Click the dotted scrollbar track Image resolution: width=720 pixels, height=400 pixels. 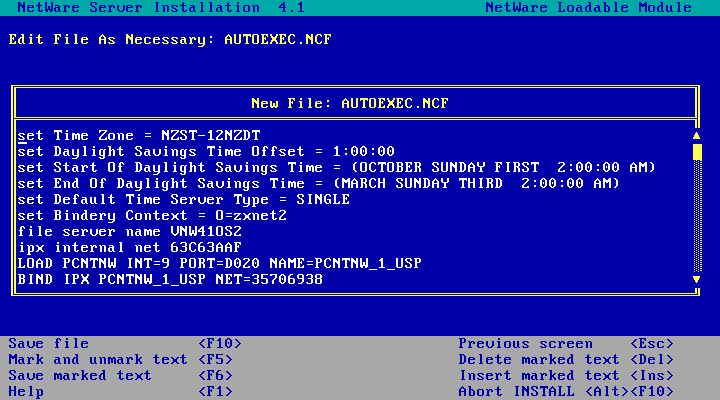[697, 216]
